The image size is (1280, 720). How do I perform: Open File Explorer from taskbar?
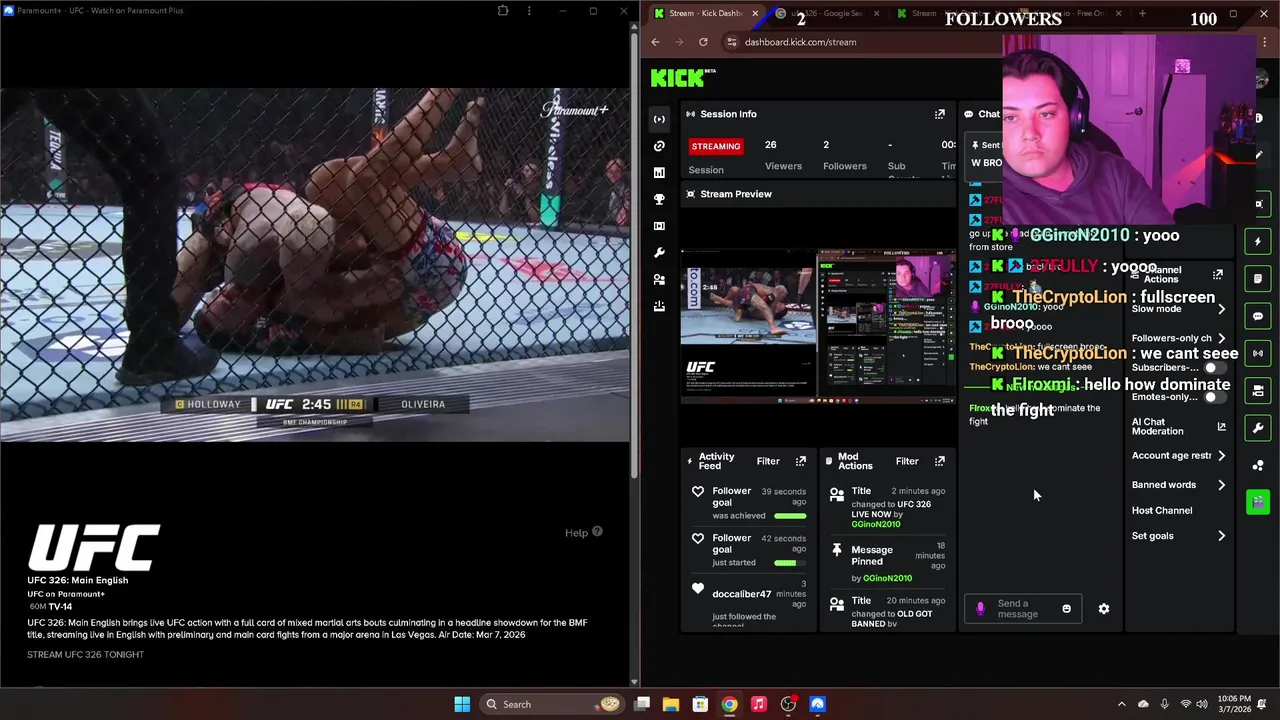pos(671,704)
